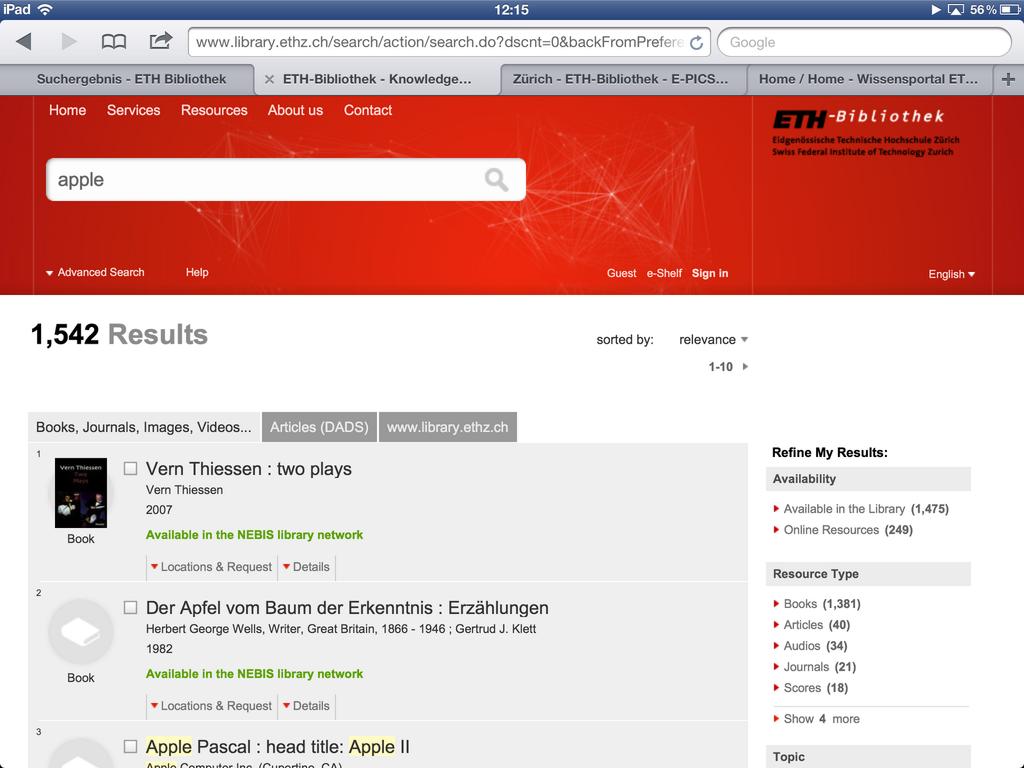Show 4 more resource types
Viewport: 1024px width, 768px height.
pos(816,718)
